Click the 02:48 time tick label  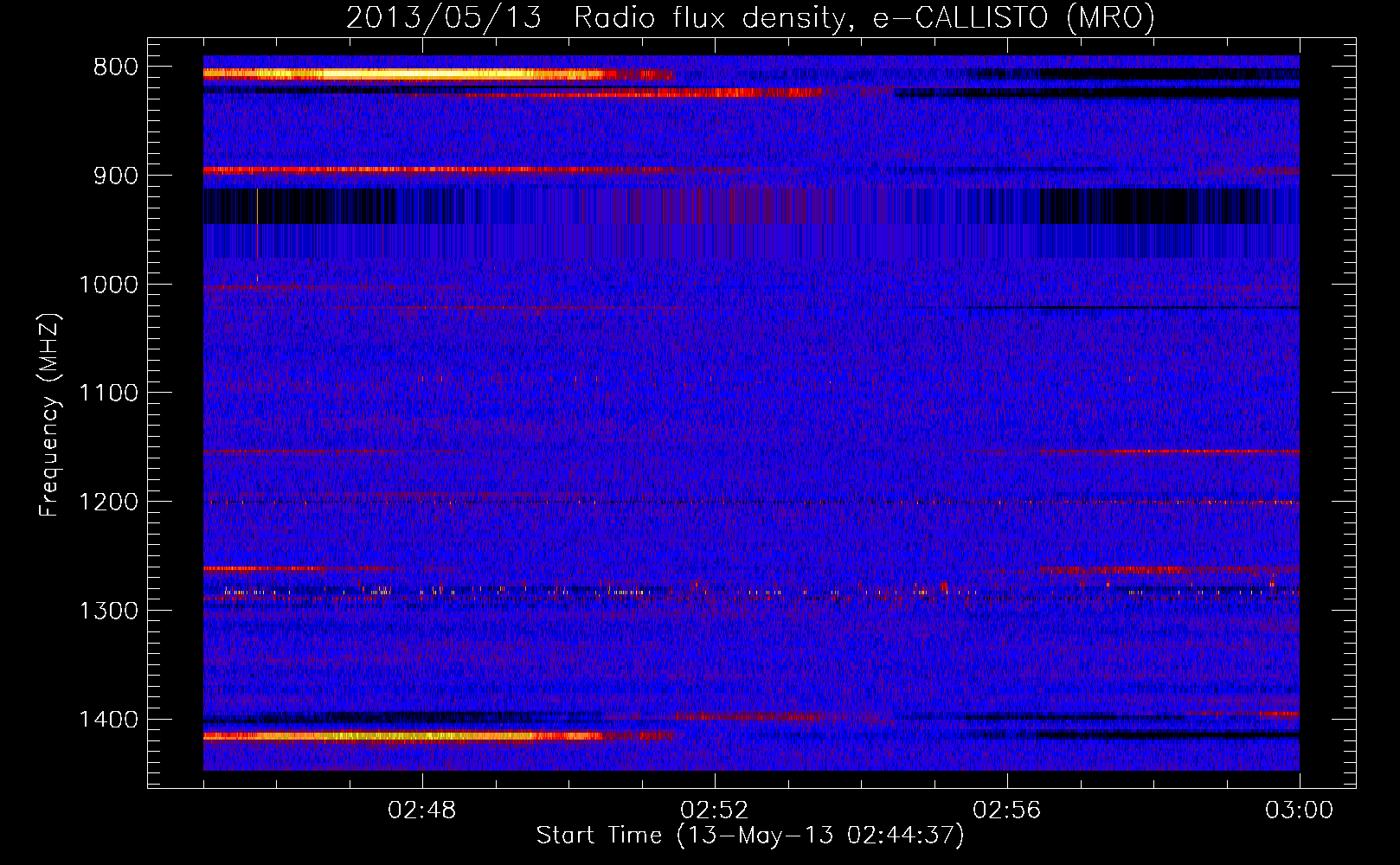click(422, 811)
